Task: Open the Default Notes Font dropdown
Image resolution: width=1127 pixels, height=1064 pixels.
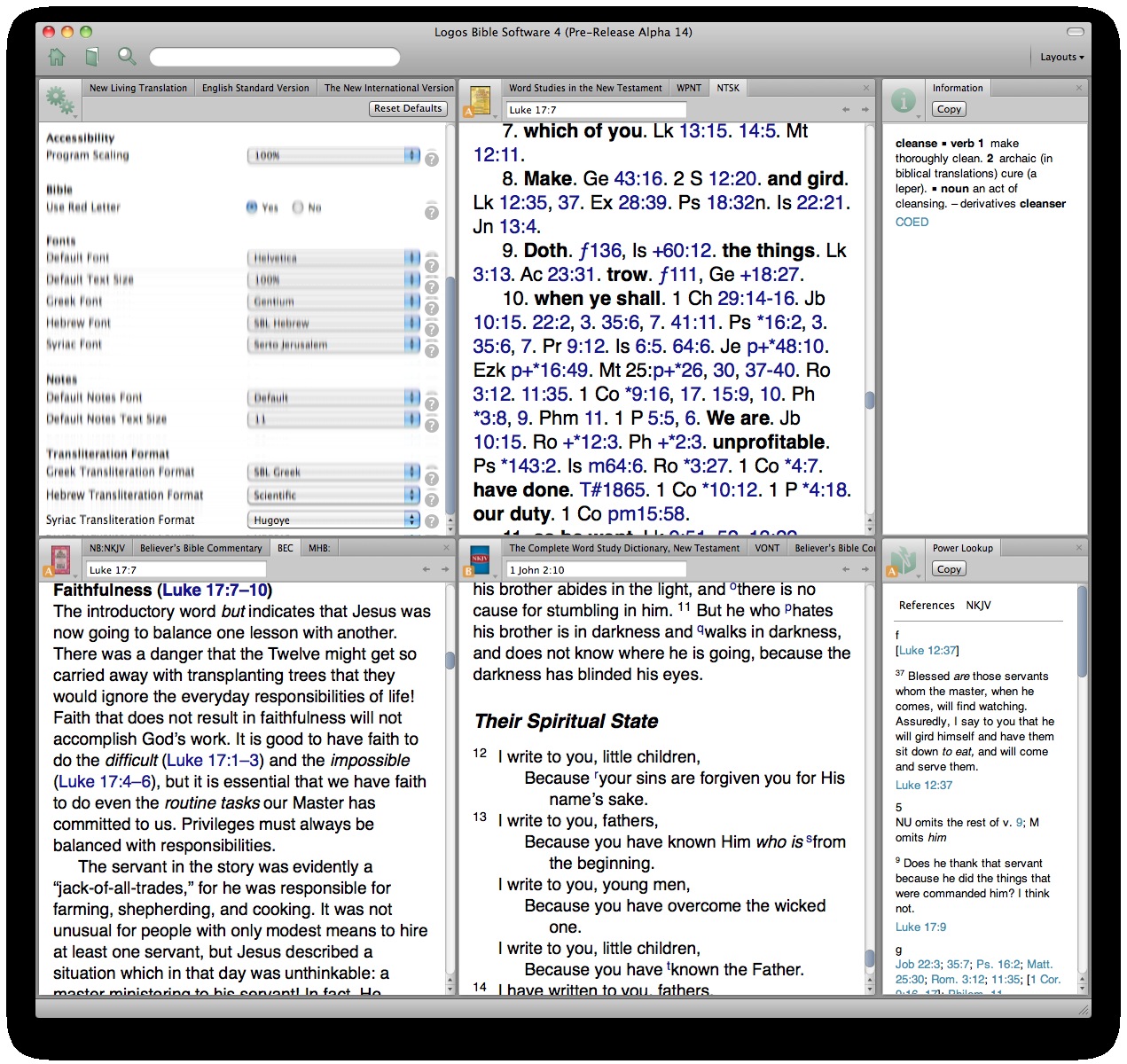Action: click(333, 397)
